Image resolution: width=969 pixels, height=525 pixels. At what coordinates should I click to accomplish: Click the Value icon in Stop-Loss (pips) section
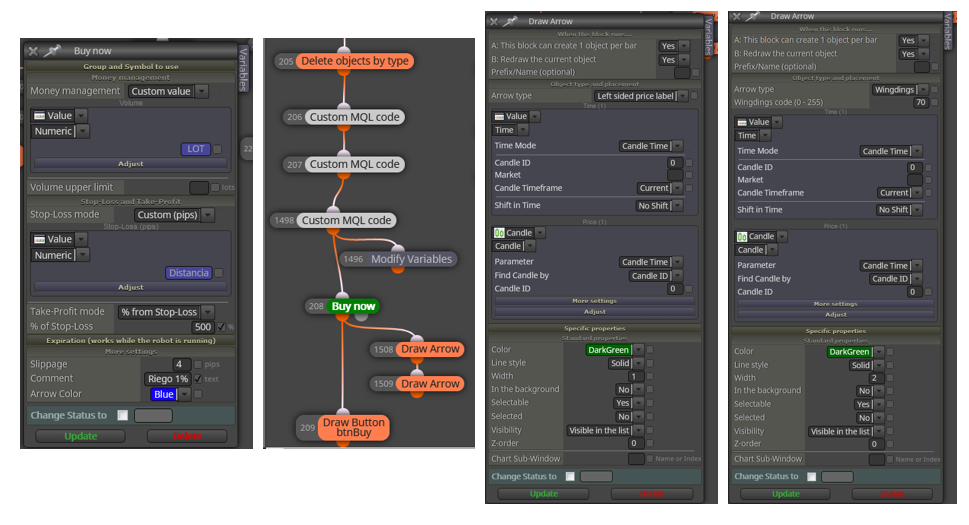click(x=40, y=239)
